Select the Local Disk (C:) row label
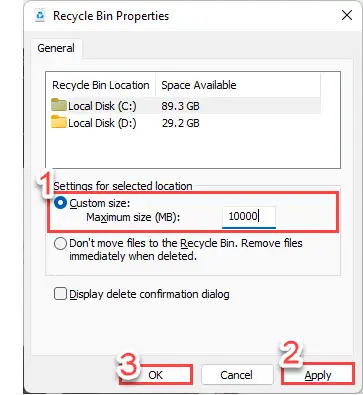The image size is (363, 395). click(102, 106)
